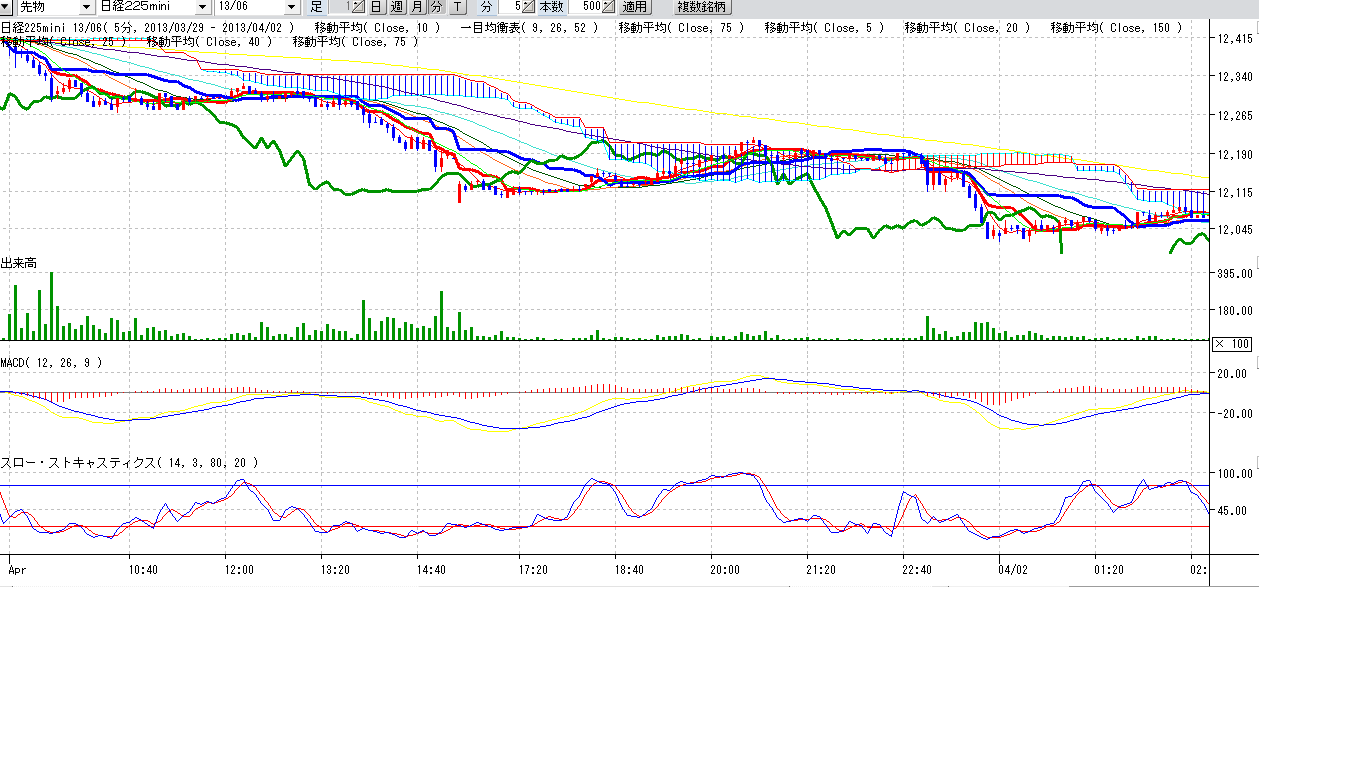
Task: Select the MACD( 12, 26, 9 ) panel title
Action: [x=51, y=363]
